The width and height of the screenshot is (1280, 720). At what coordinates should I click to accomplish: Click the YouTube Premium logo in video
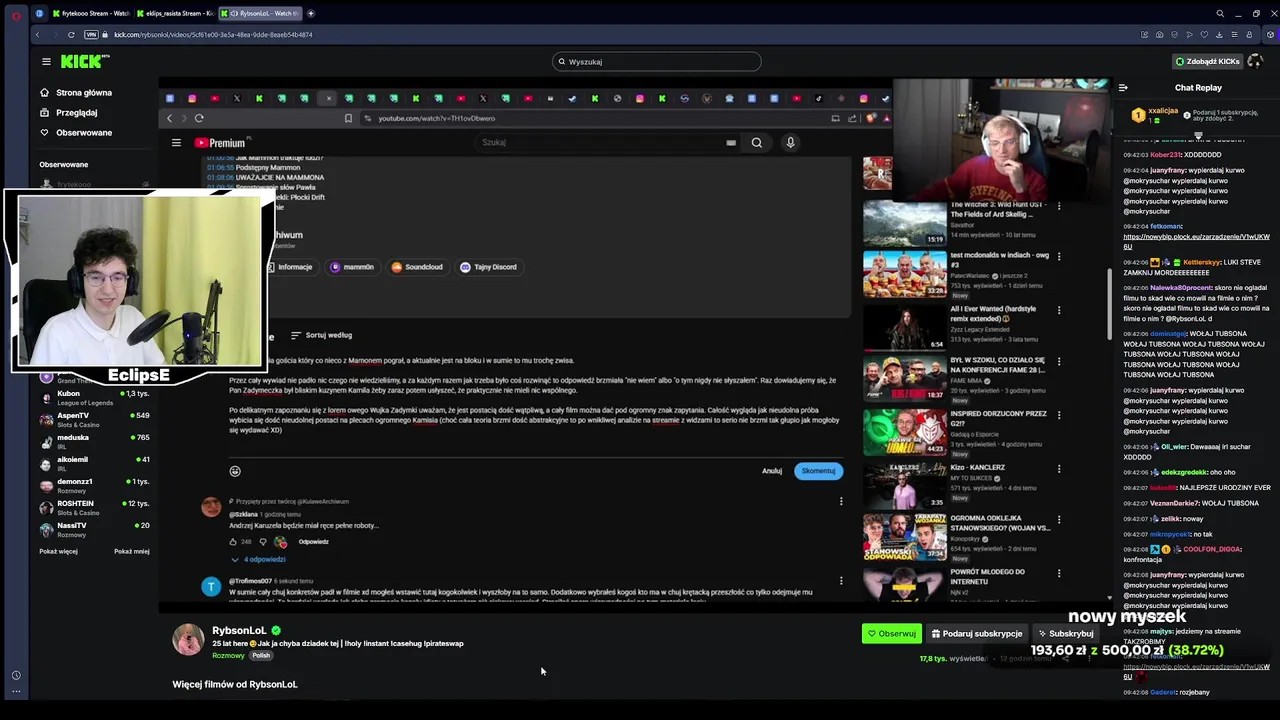coord(220,142)
